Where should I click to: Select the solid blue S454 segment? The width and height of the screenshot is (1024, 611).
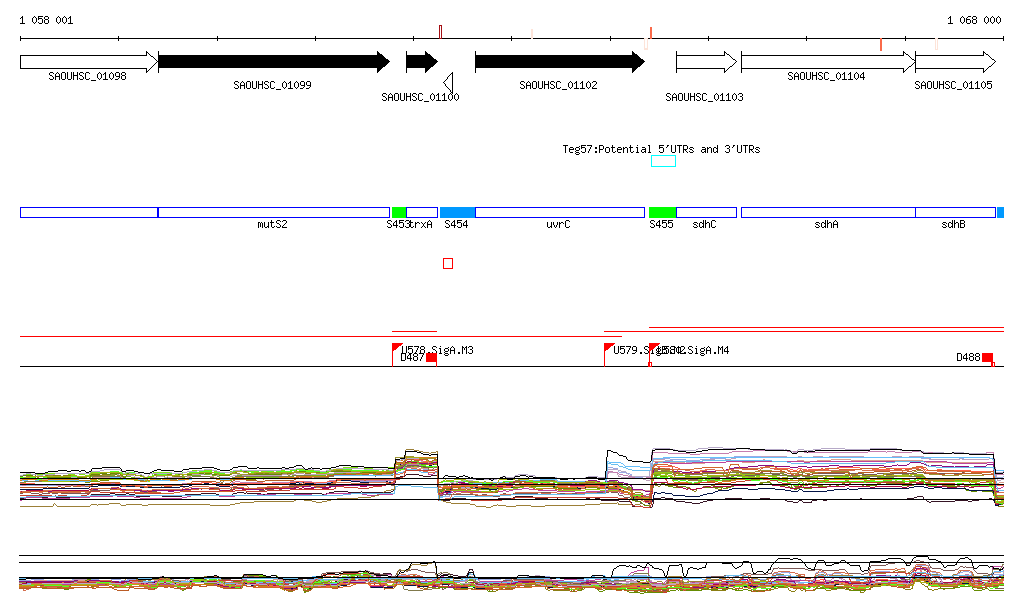tap(458, 212)
